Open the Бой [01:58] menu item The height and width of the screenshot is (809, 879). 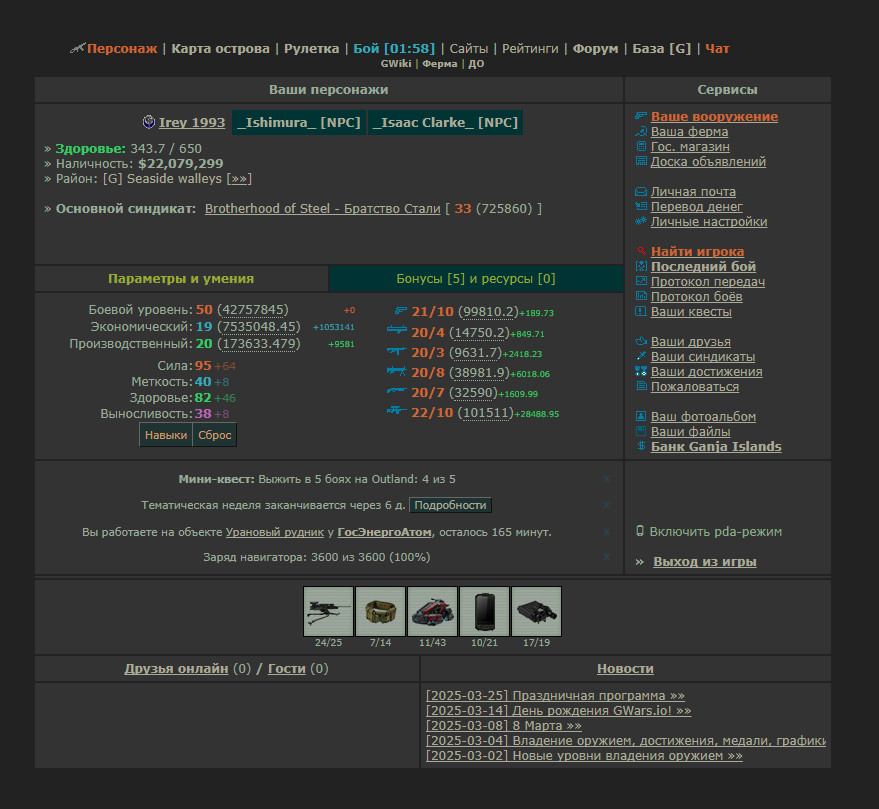[x=394, y=49]
